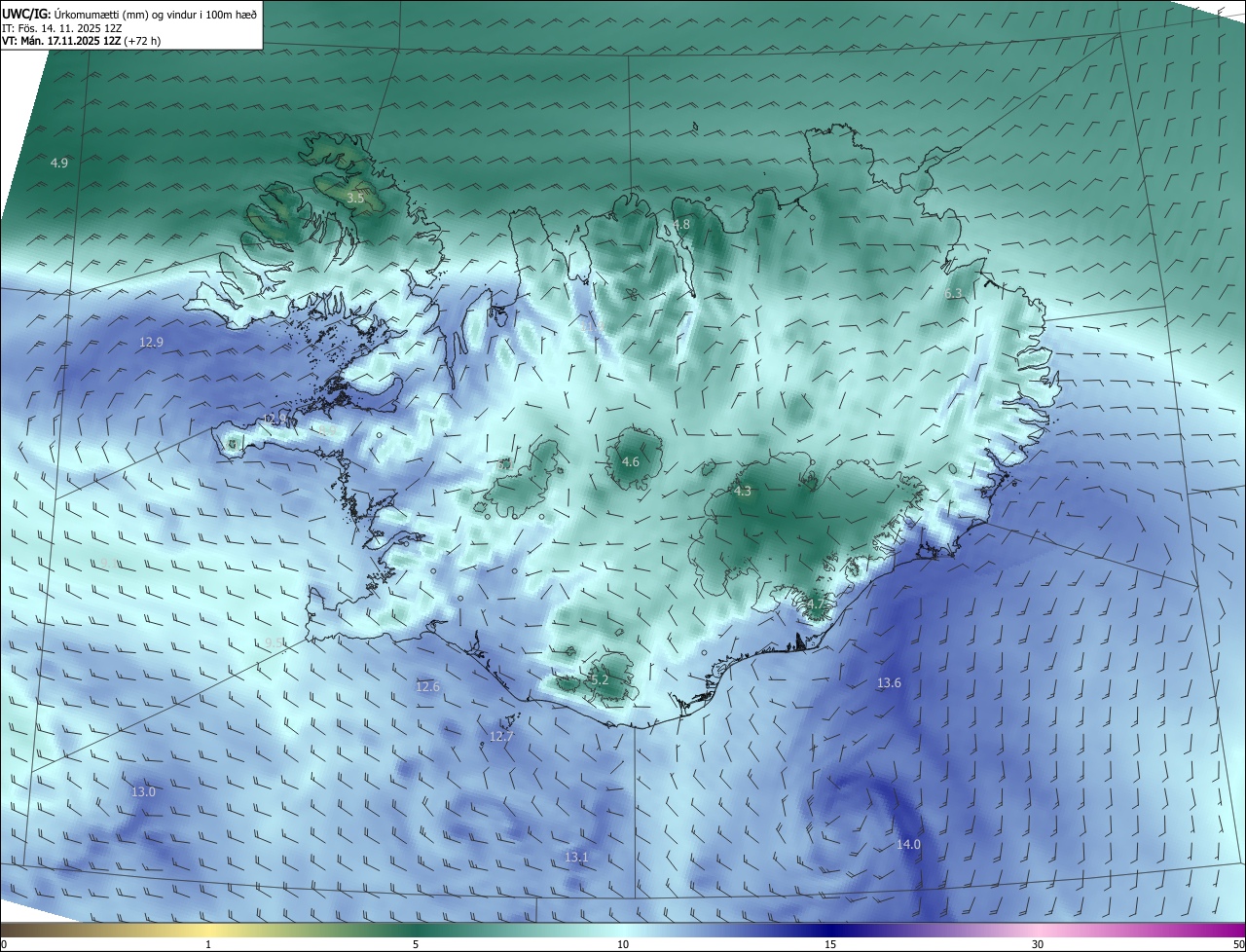Click the 12.9 value touching the Snæfellsnes coast
The width and height of the screenshot is (1246, 952).
point(276,419)
